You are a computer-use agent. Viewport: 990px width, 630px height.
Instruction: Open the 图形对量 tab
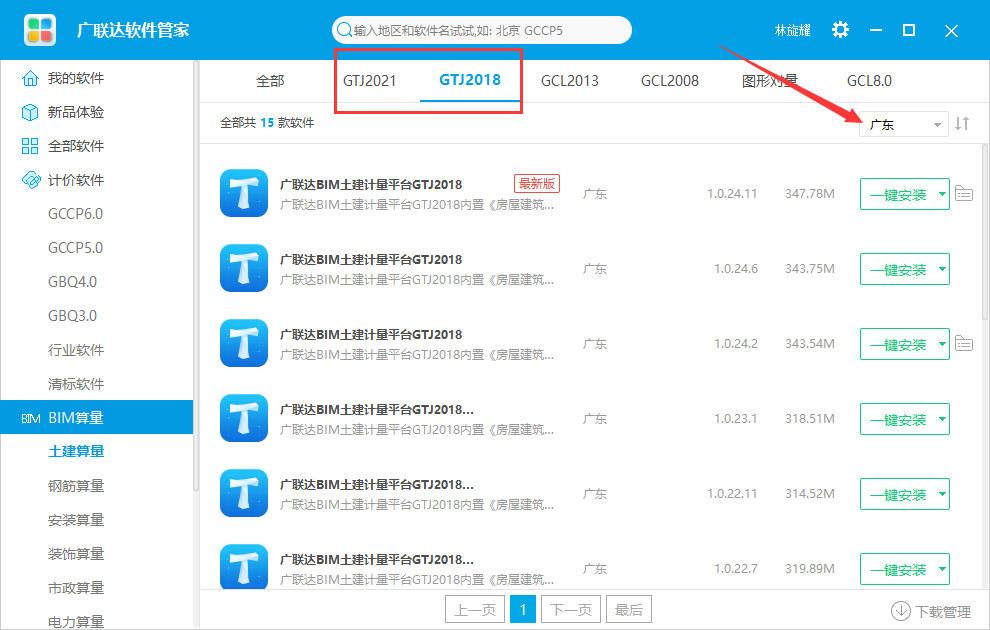pyautogui.click(x=770, y=81)
